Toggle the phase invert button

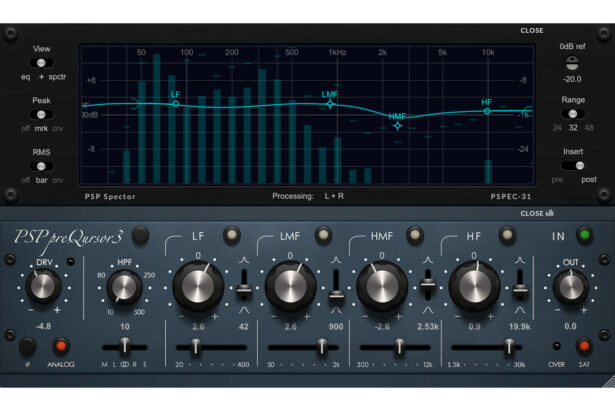coord(27,346)
